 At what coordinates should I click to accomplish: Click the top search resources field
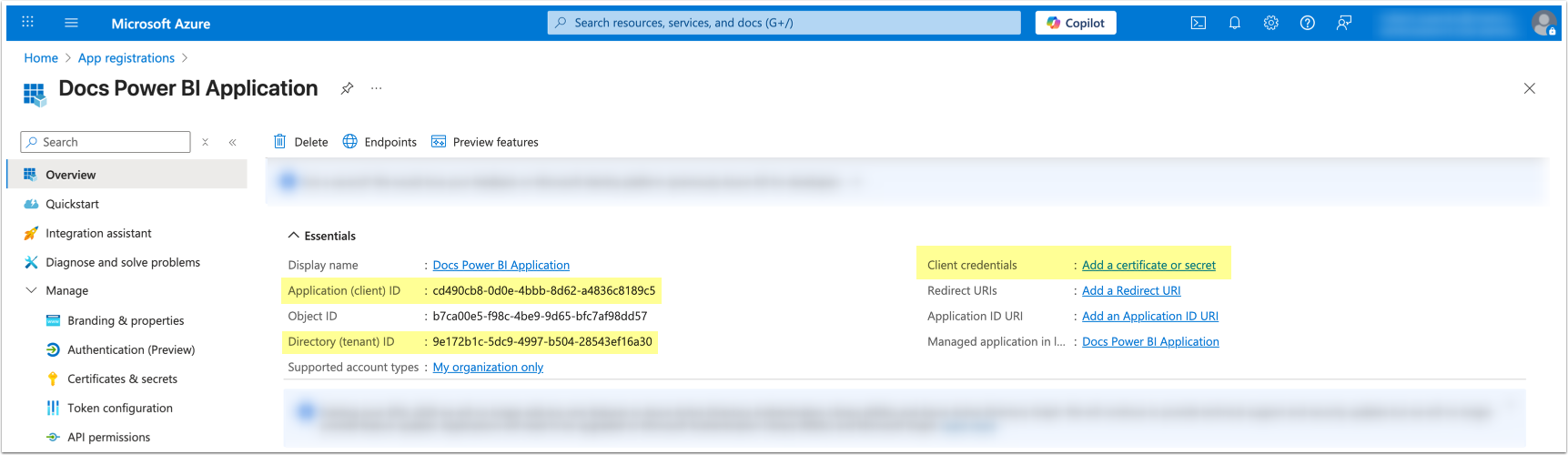pyautogui.click(x=784, y=23)
